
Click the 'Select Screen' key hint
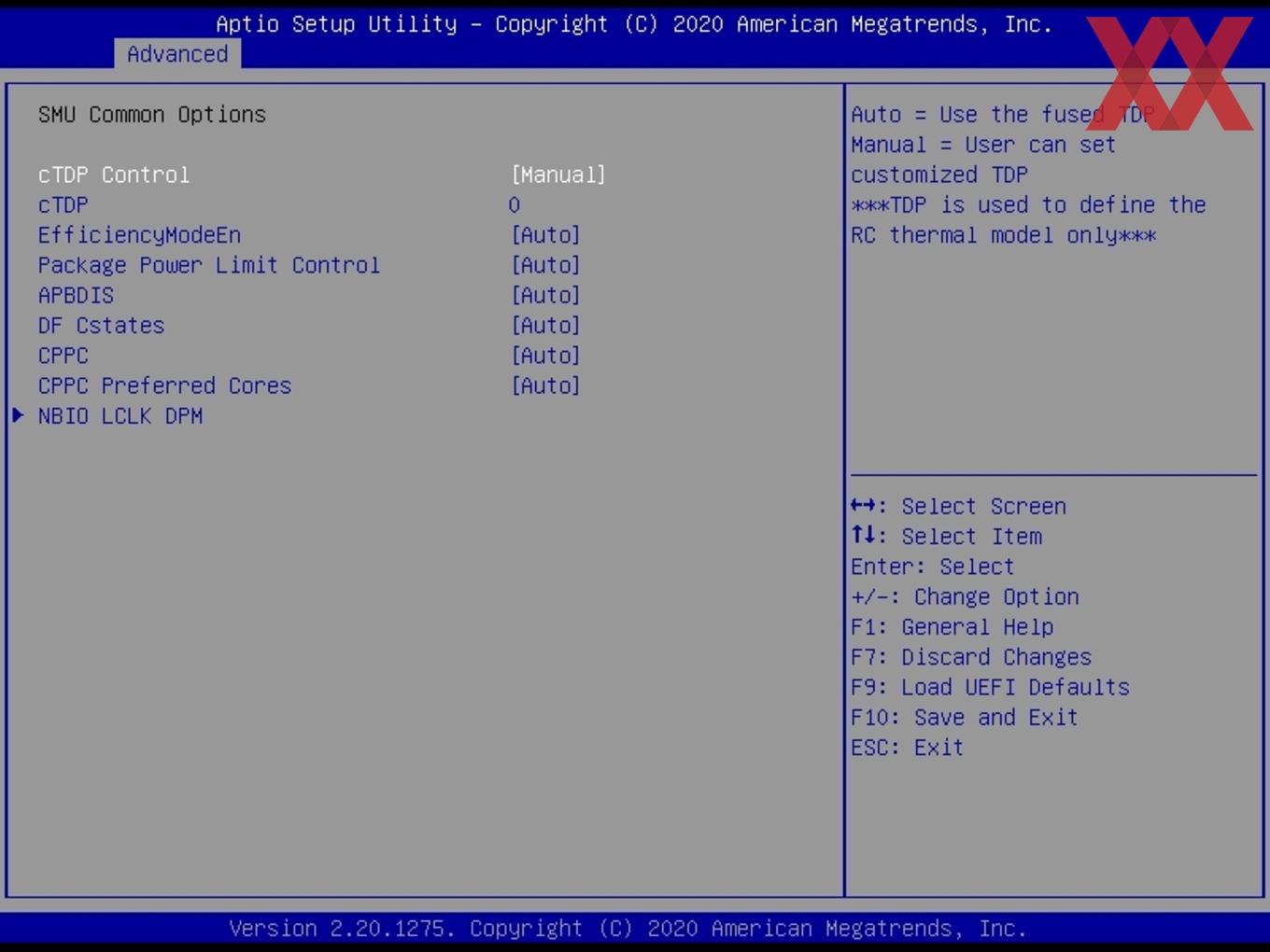coord(959,506)
